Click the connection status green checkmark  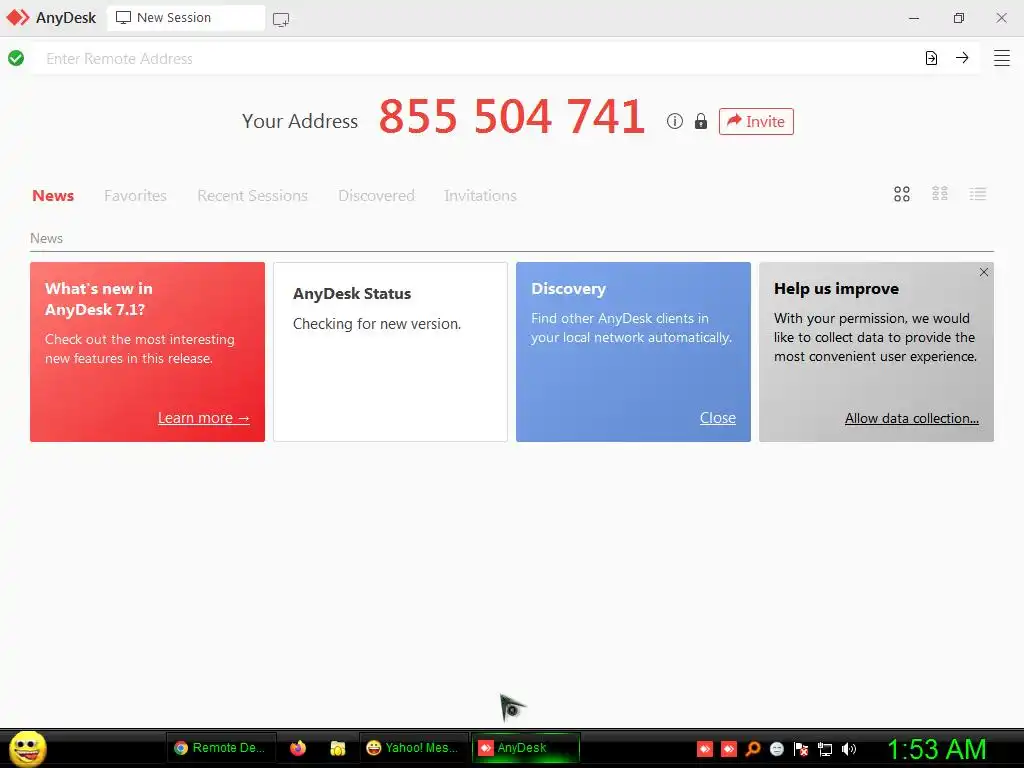(16, 58)
